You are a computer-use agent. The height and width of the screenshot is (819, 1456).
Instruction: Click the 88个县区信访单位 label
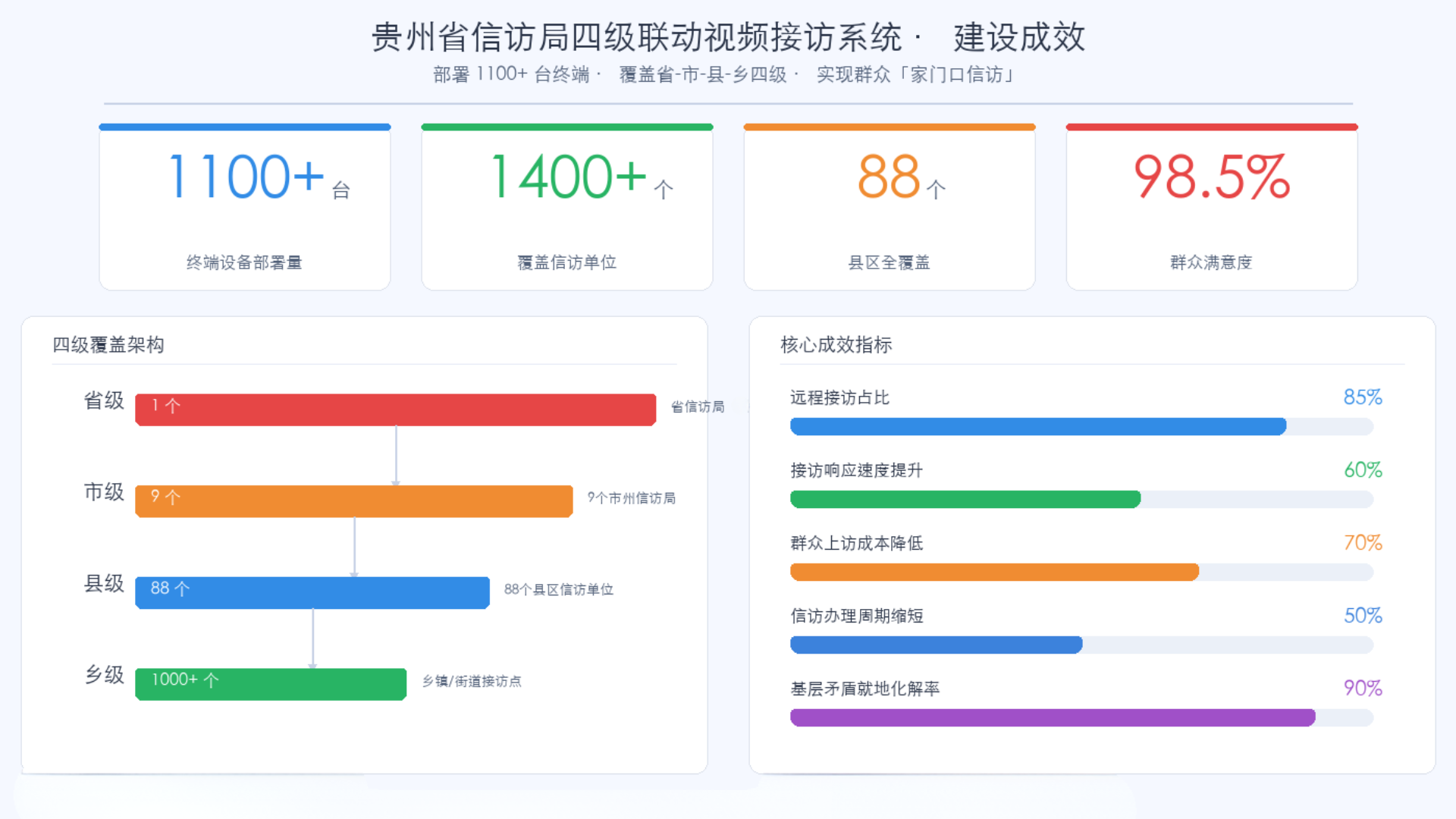[559, 589]
